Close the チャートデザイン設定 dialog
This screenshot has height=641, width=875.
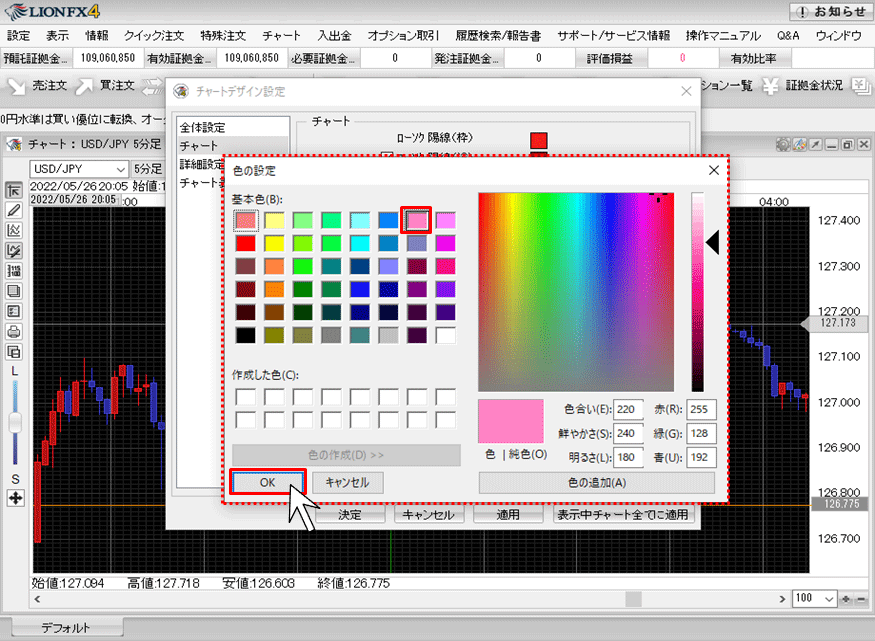click(x=686, y=91)
